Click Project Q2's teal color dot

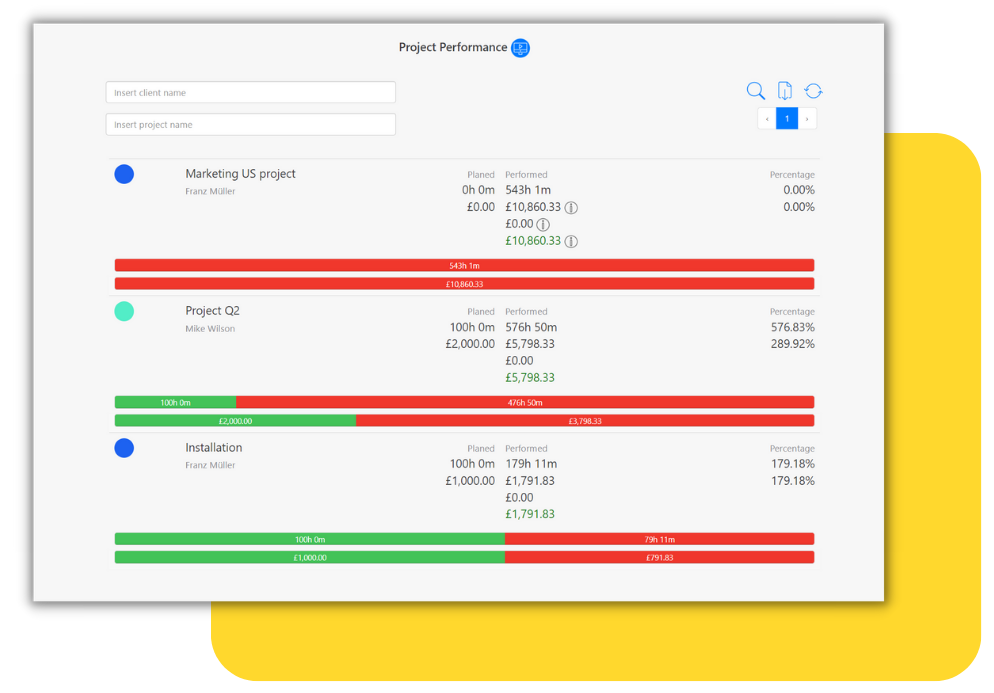[124, 312]
